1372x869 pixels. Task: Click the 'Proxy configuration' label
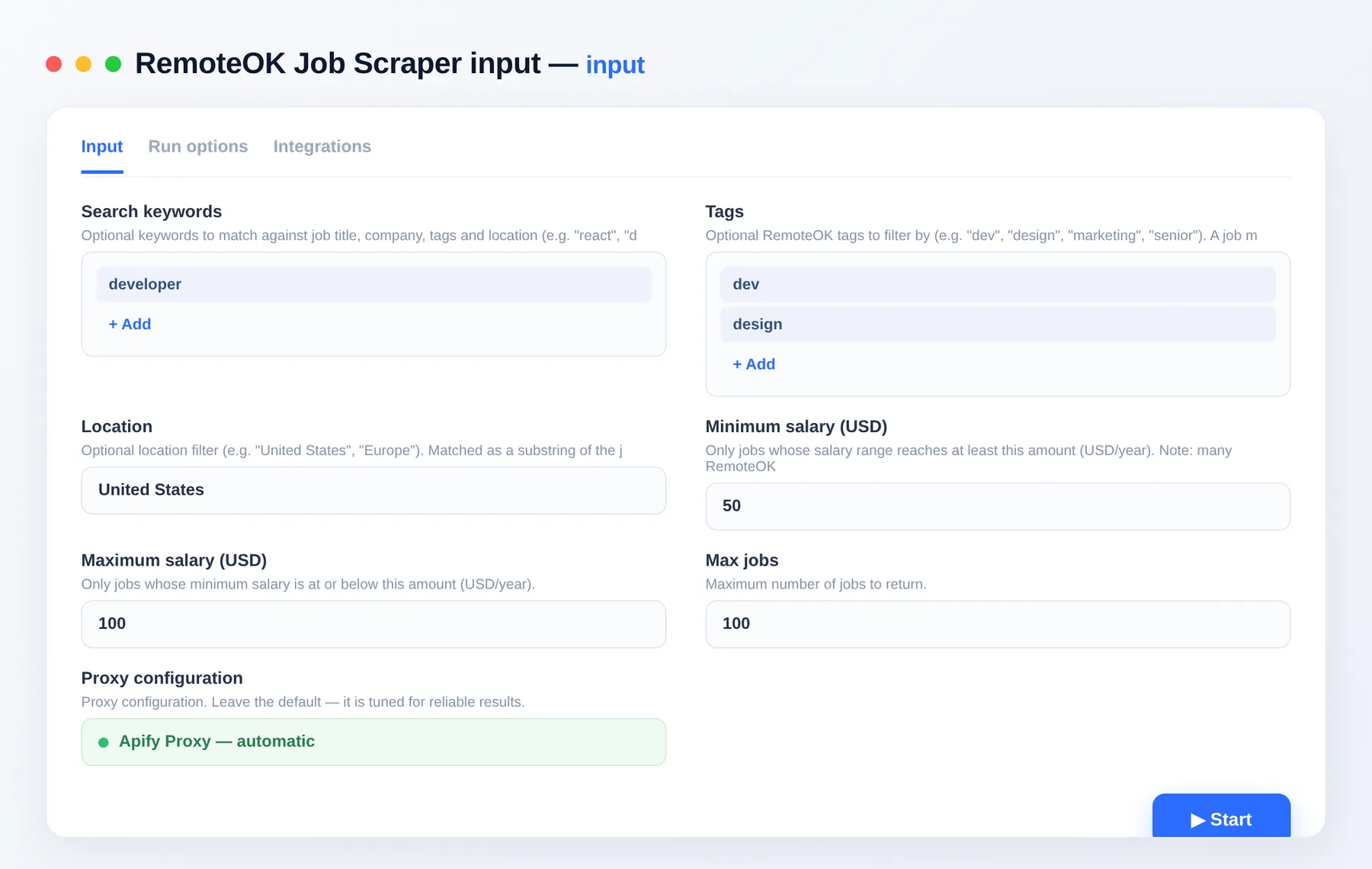click(162, 678)
